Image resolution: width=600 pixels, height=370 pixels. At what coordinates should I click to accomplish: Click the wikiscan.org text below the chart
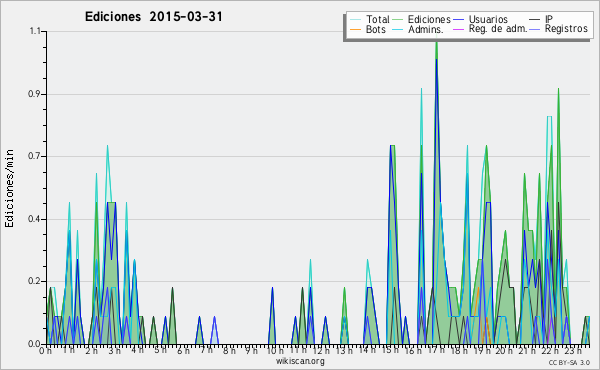(300, 361)
